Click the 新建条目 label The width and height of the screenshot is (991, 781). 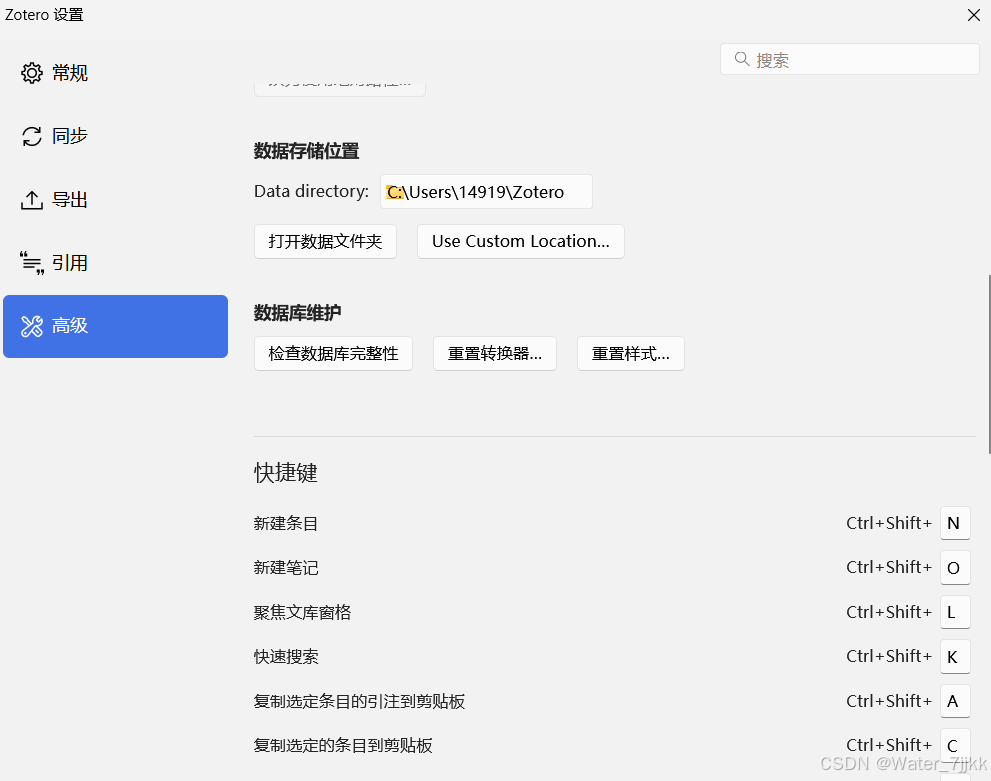tap(286, 523)
